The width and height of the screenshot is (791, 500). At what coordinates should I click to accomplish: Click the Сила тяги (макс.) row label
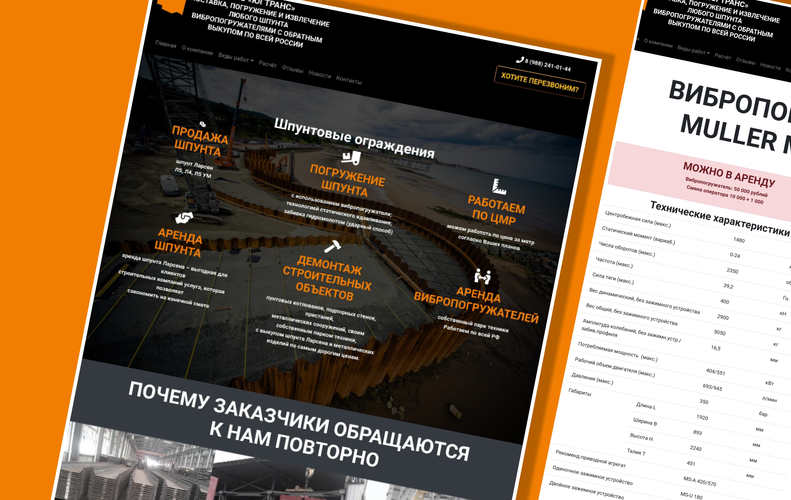pos(612,278)
